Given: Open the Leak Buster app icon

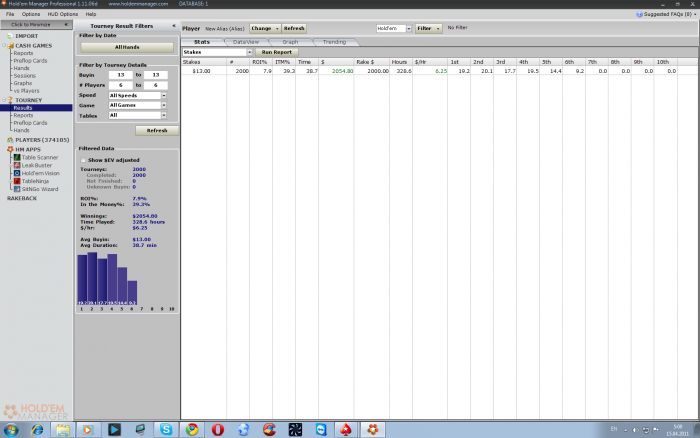Looking at the screenshot, I should coord(17,165).
